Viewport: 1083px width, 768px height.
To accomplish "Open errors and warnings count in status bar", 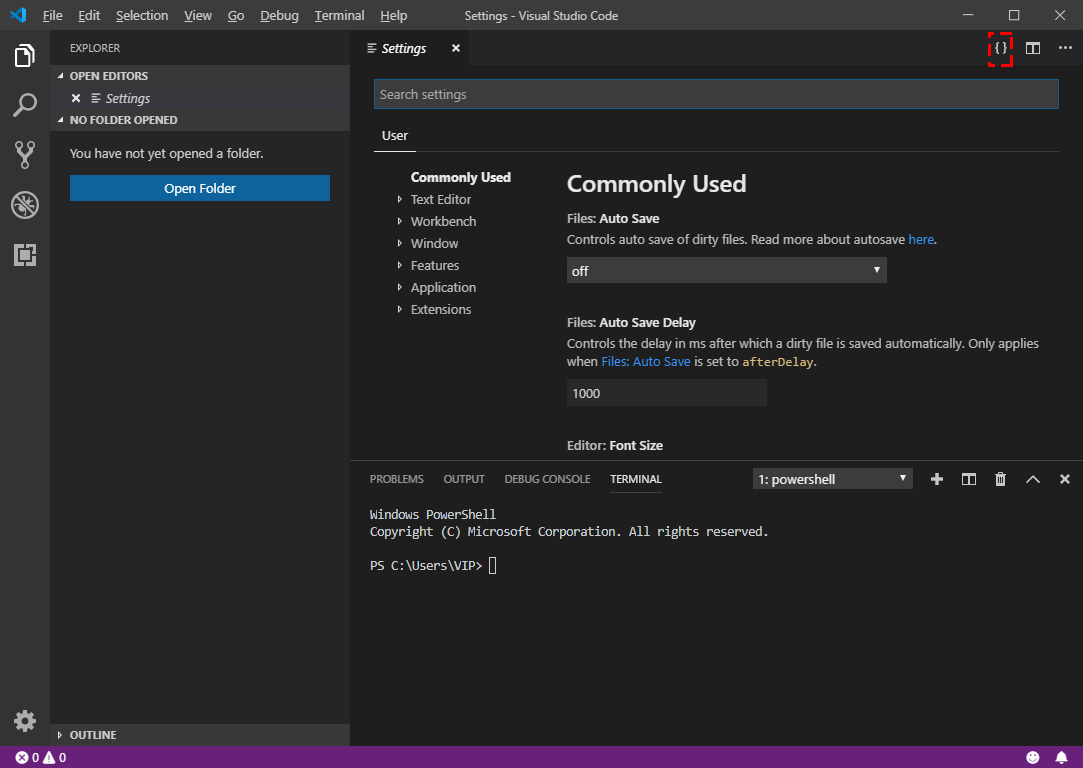I will click(x=41, y=758).
